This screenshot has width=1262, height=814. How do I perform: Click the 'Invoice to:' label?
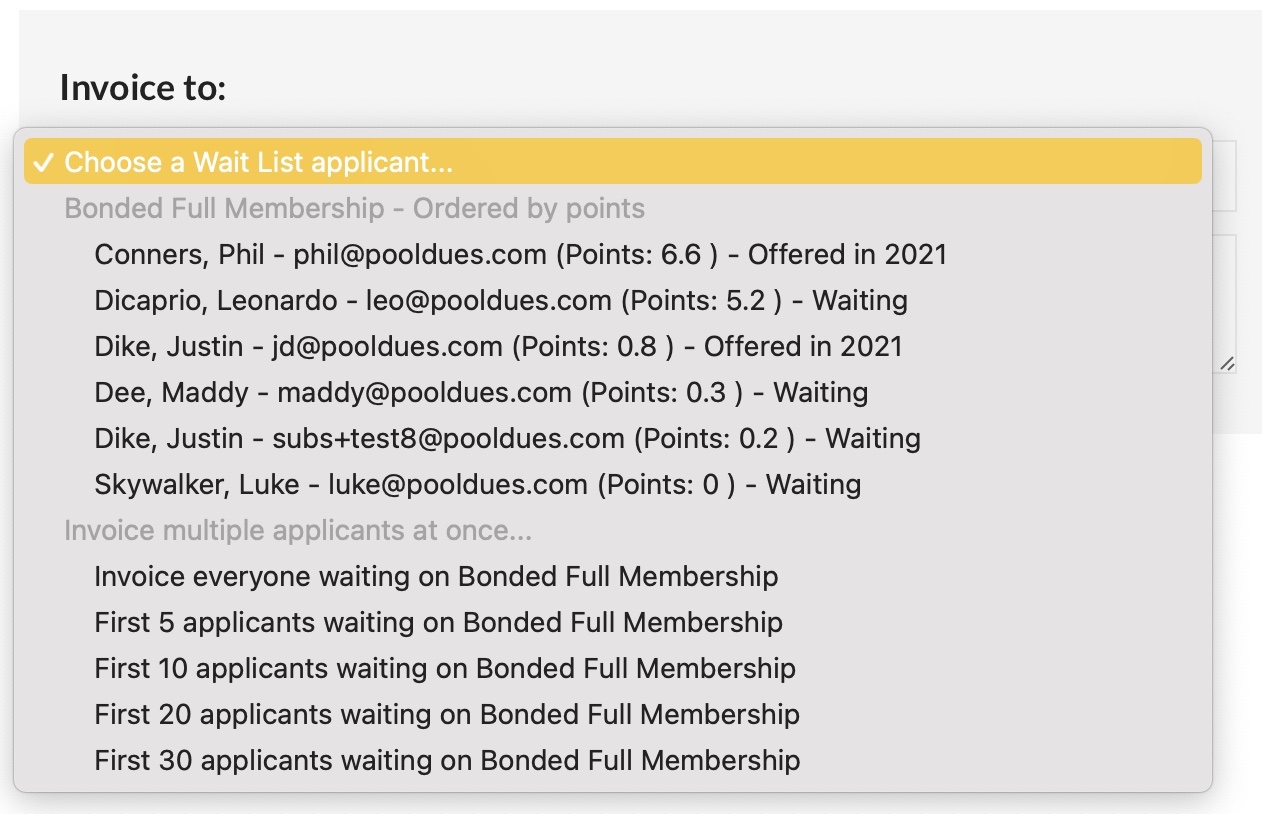(x=143, y=88)
